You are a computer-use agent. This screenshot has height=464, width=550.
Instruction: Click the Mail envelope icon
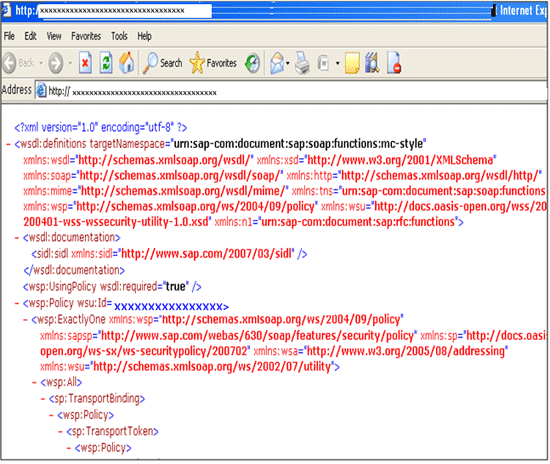277,63
